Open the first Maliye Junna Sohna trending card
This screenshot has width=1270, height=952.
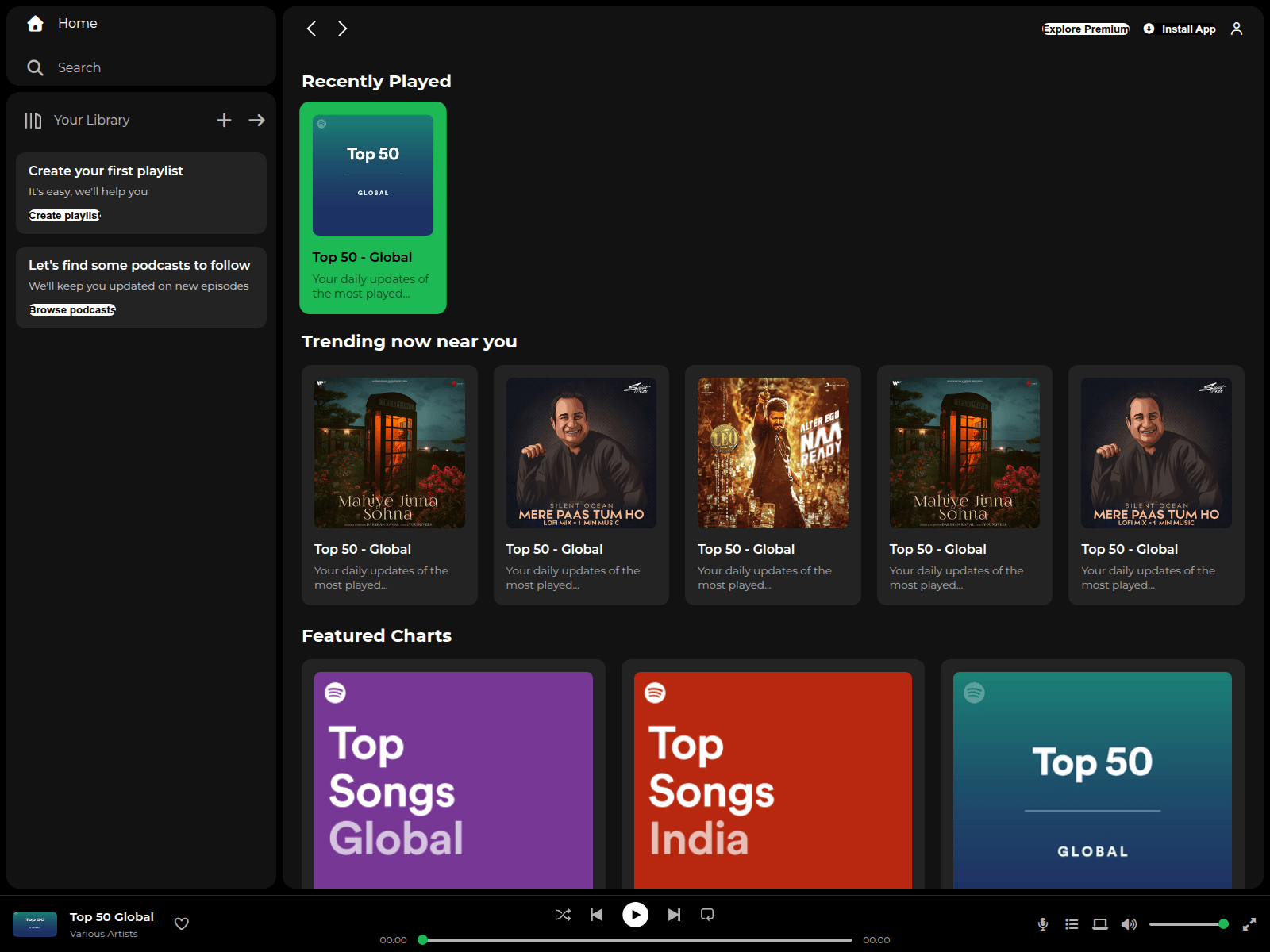(x=390, y=485)
